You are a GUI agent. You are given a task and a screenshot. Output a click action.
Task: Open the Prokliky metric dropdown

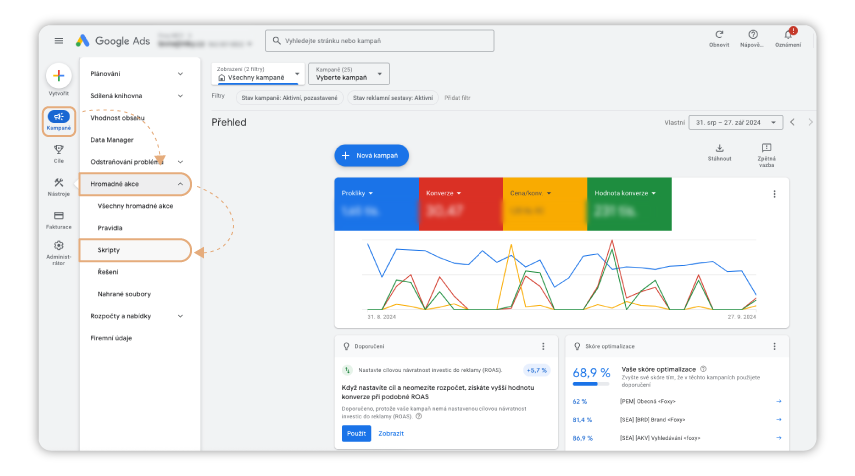click(357, 193)
